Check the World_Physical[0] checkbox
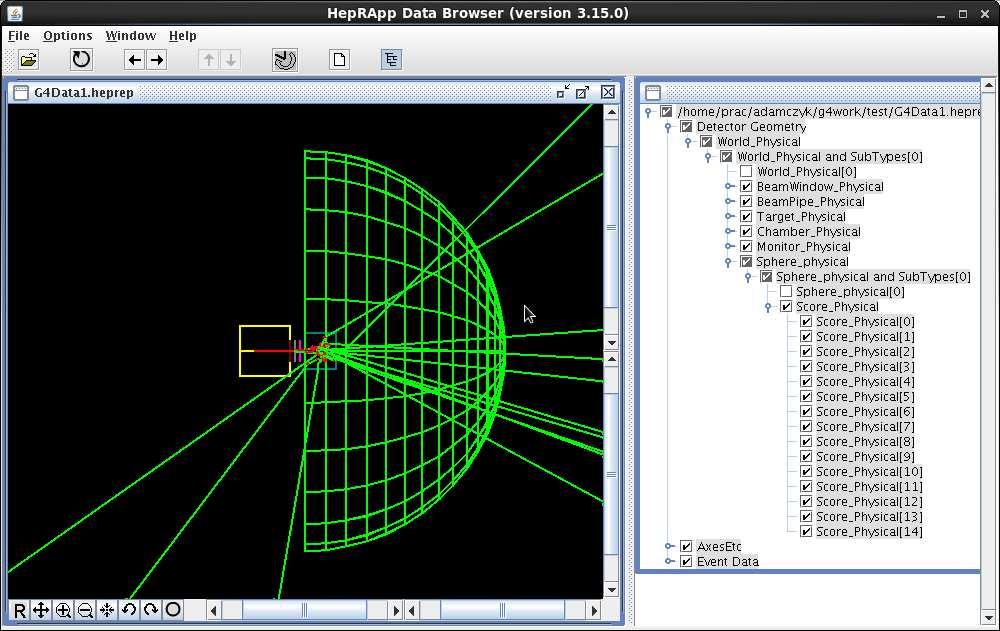Viewport: 1000px width, 631px height. [x=746, y=172]
